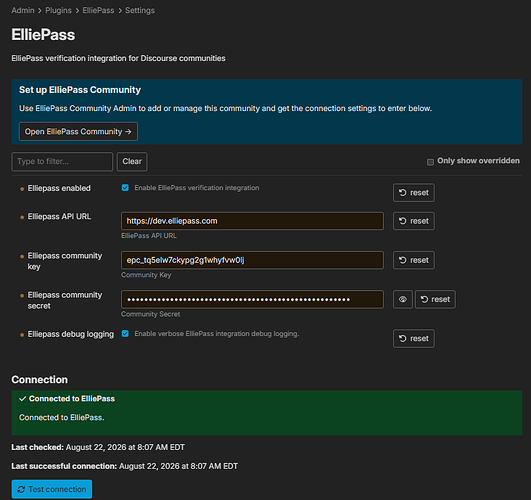This screenshot has width=531, height=500.
Task: Reset the Elliepass debug logging setting
Action: click(413, 338)
